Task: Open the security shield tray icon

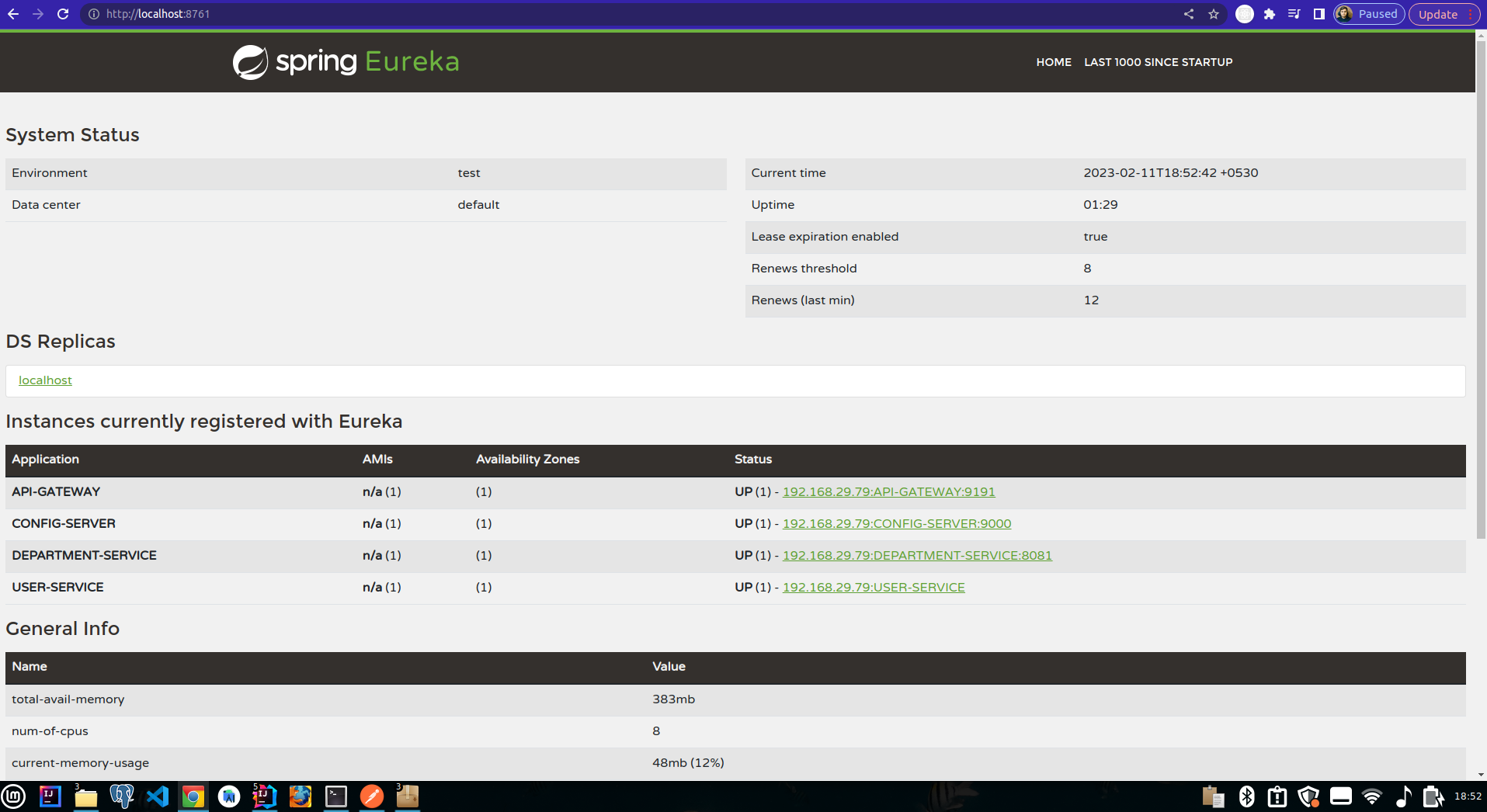Action: [x=1309, y=796]
